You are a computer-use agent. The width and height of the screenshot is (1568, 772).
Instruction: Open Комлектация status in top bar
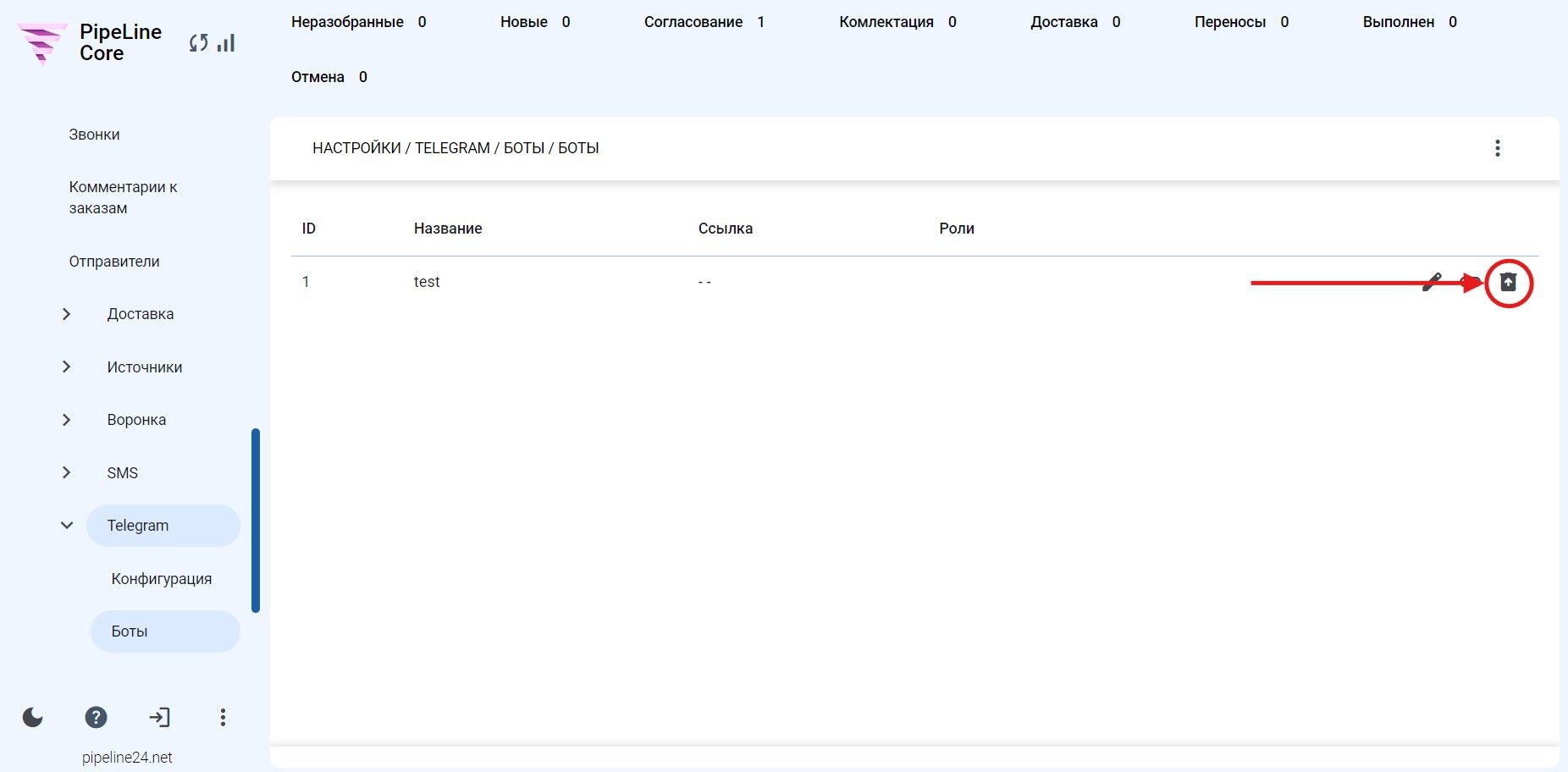point(897,22)
